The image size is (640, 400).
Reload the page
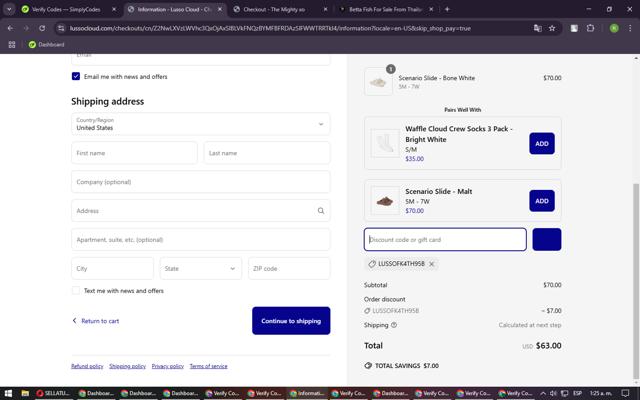(42, 28)
